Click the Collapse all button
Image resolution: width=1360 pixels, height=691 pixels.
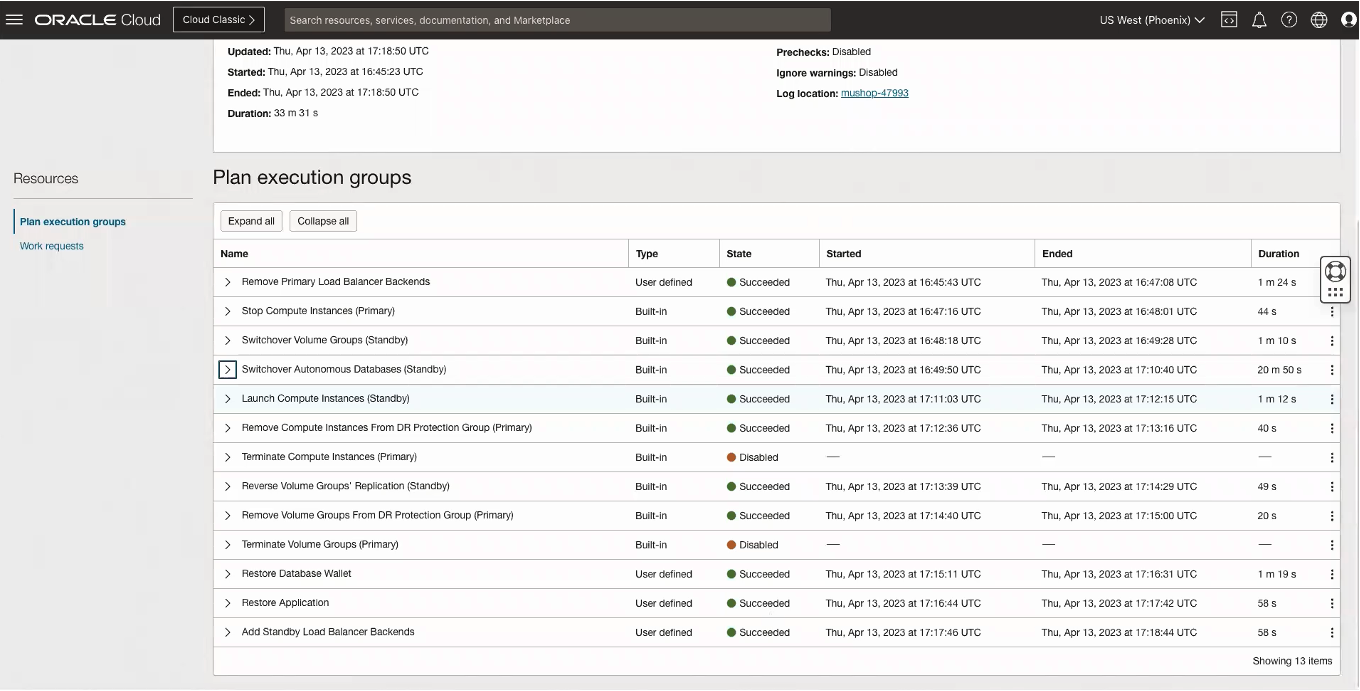322,220
